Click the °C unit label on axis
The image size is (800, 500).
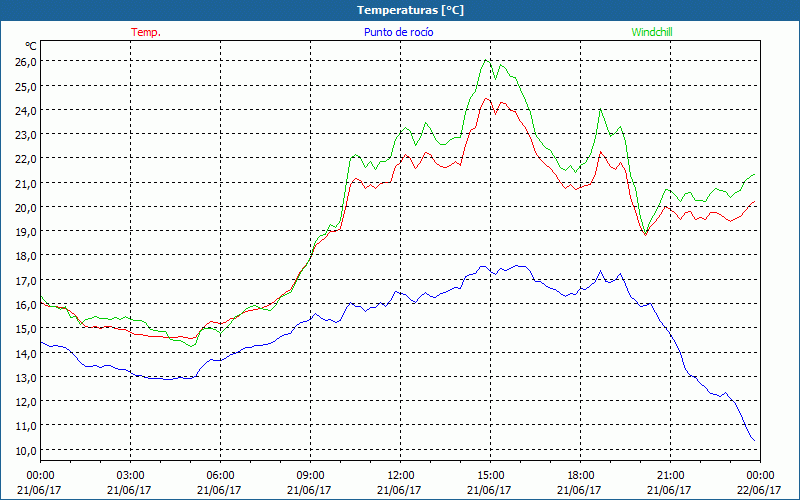point(31,46)
